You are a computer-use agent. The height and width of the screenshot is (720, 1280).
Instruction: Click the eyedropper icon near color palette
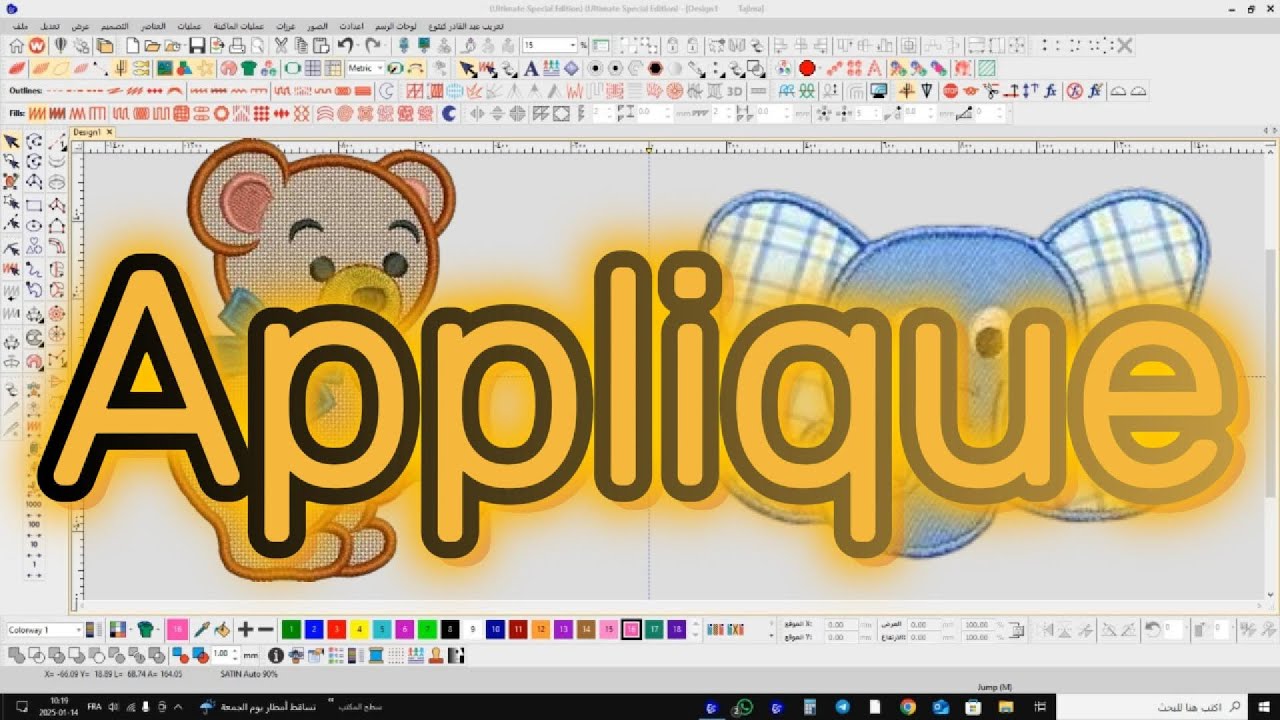point(201,629)
